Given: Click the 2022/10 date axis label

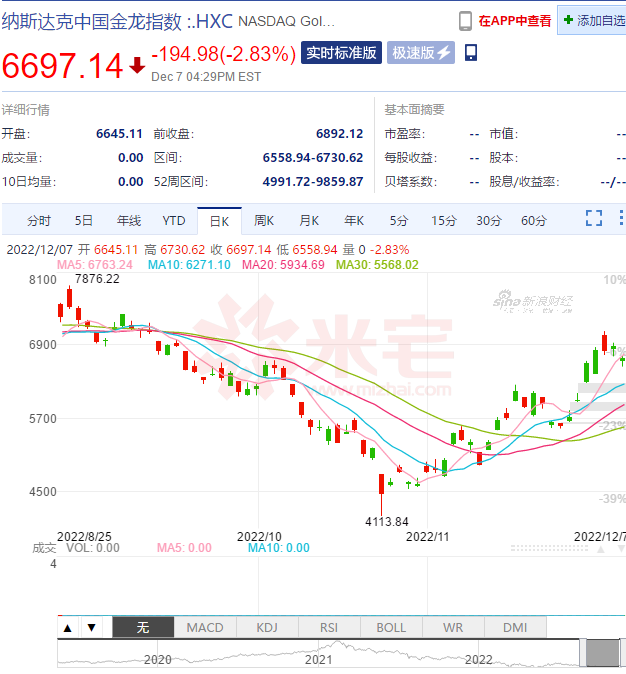Looking at the screenshot, I should coord(259,536).
